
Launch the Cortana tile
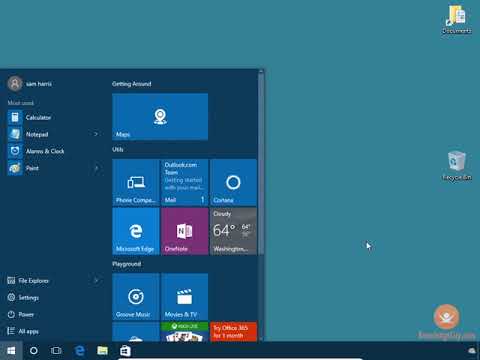[233, 182]
